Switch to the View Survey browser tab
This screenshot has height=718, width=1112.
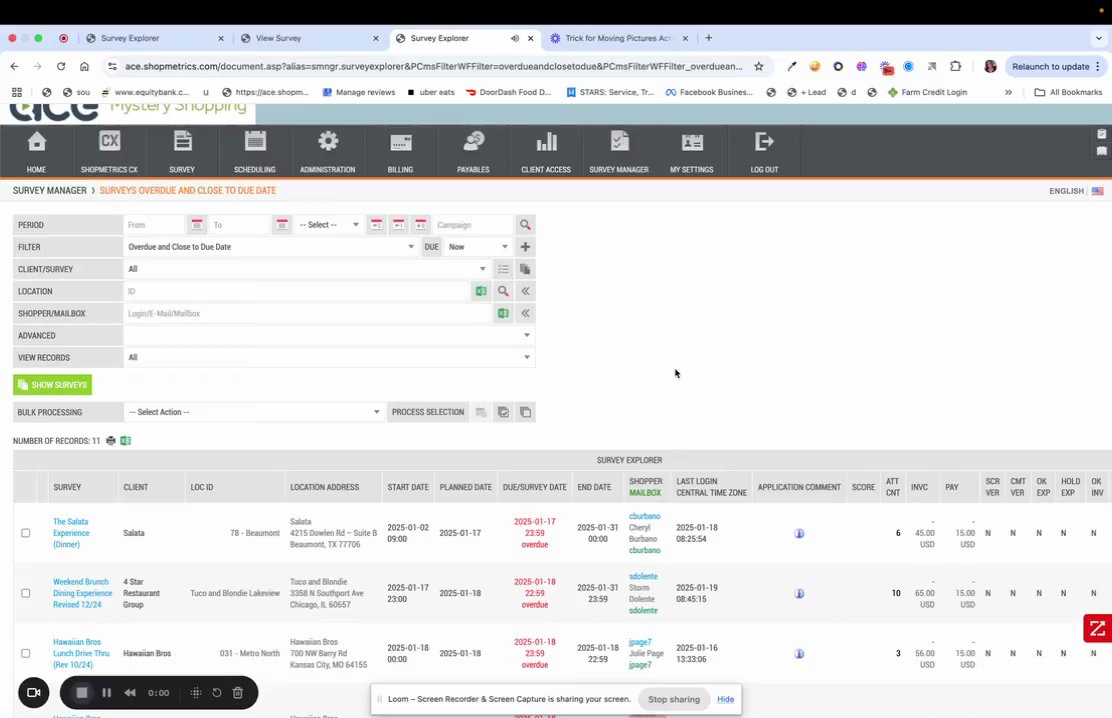(x=310, y=38)
